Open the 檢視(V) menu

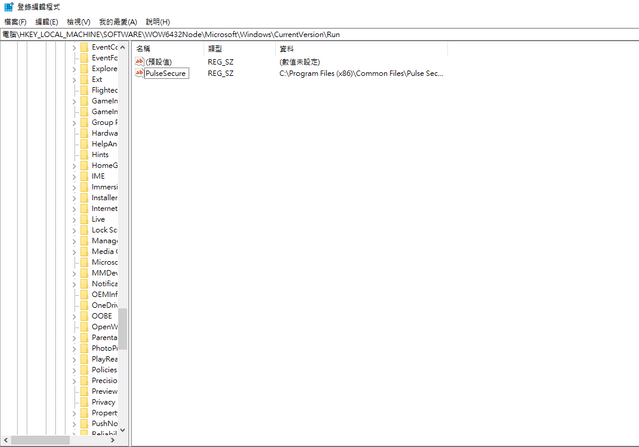[78, 21]
